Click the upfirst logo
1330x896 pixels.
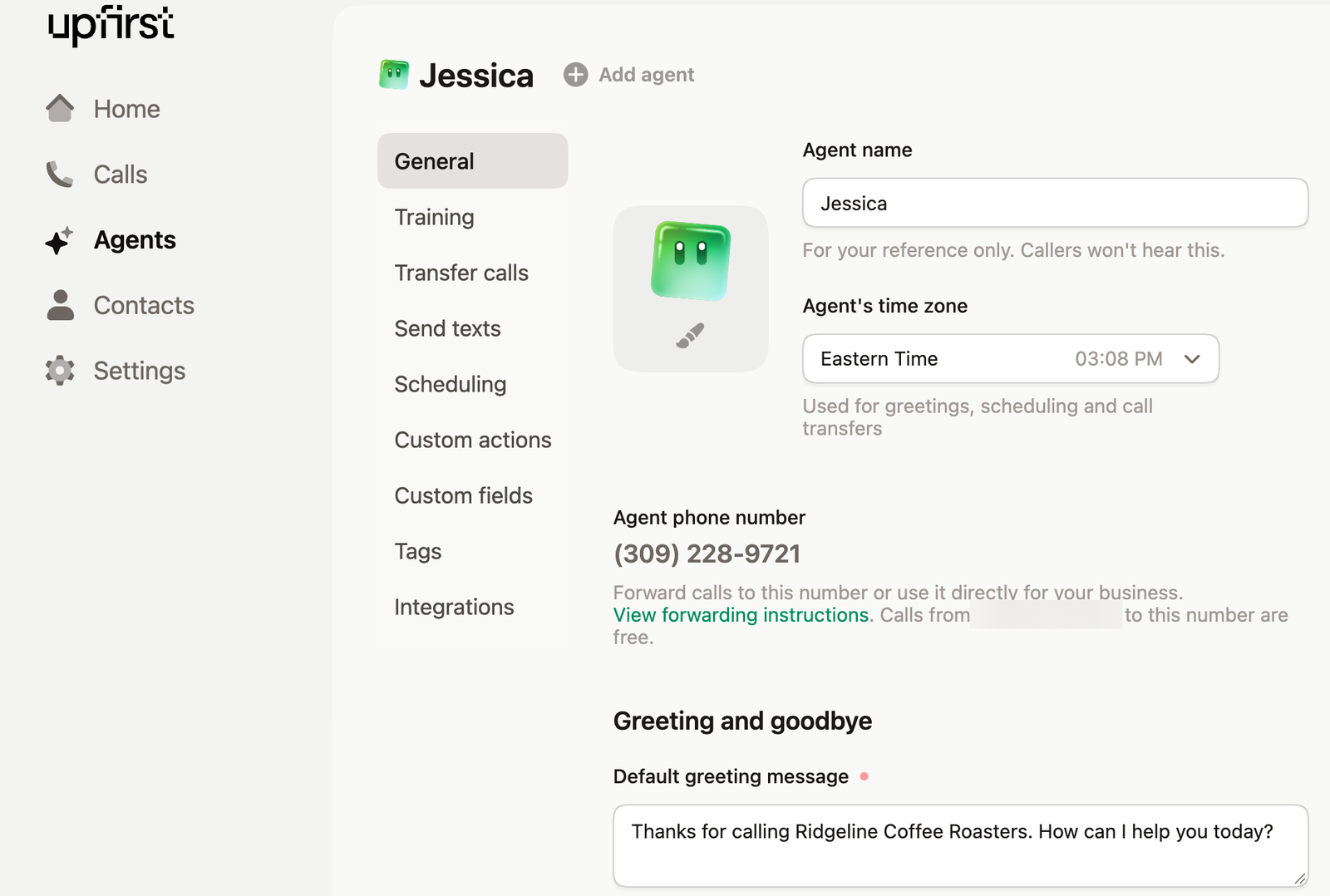tap(111, 24)
